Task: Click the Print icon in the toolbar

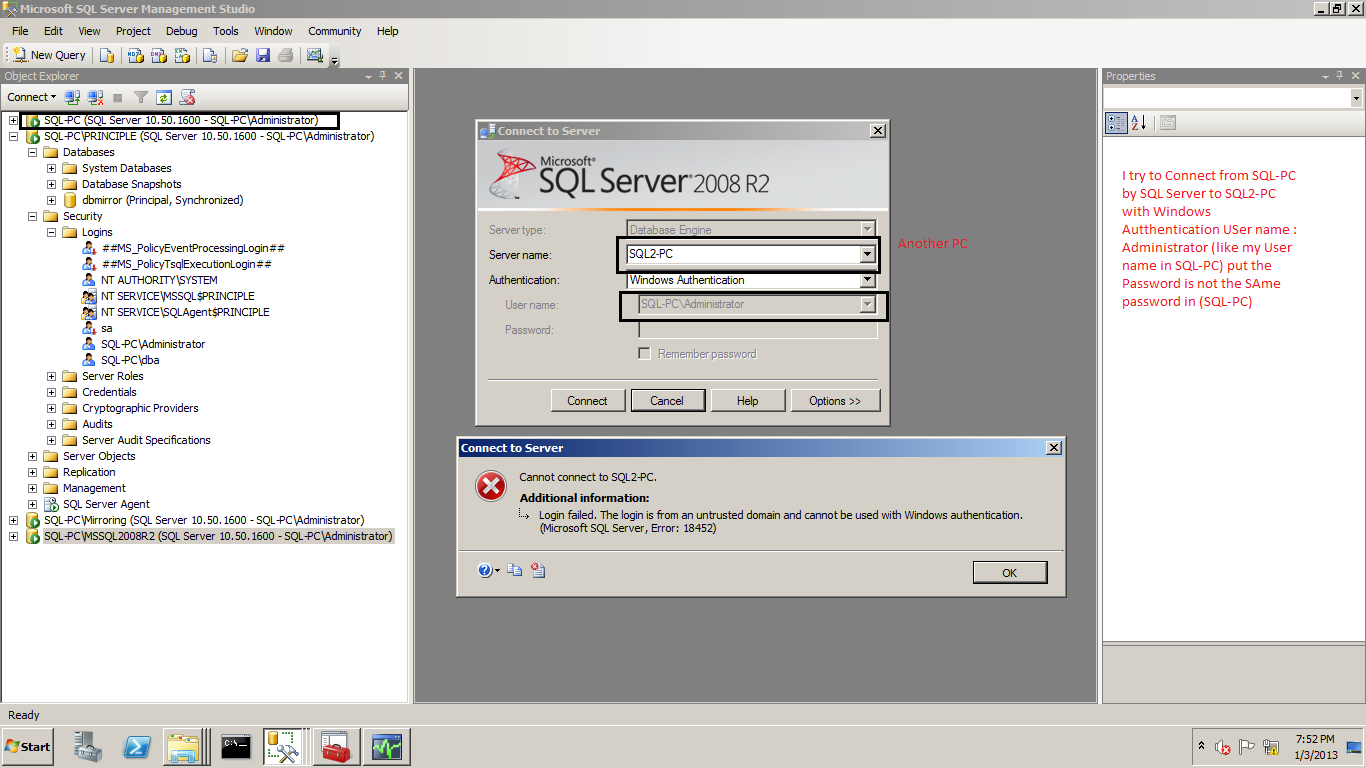Action: pyautogui.click(x=286, y=55)
